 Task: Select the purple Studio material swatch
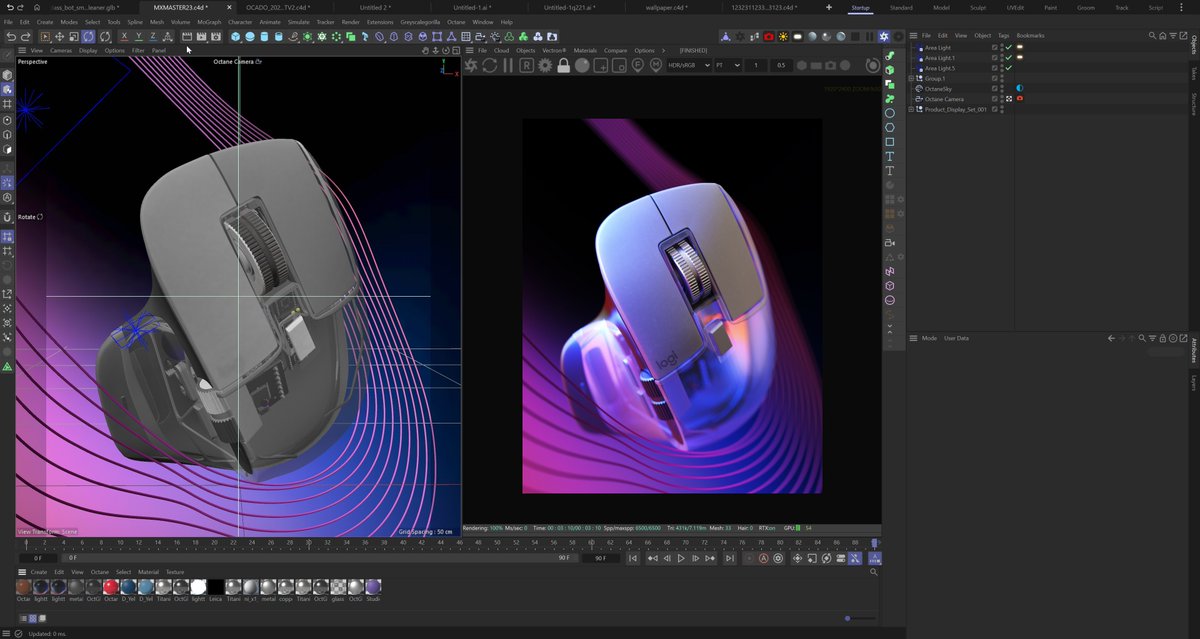coord(373,587)
